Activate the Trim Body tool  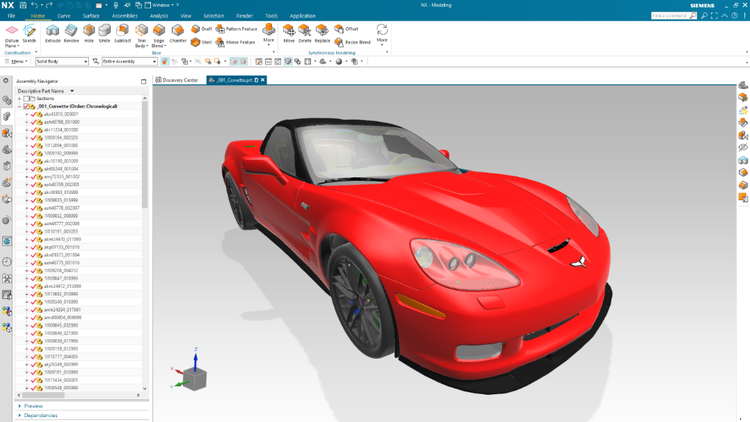click(141, 35)
